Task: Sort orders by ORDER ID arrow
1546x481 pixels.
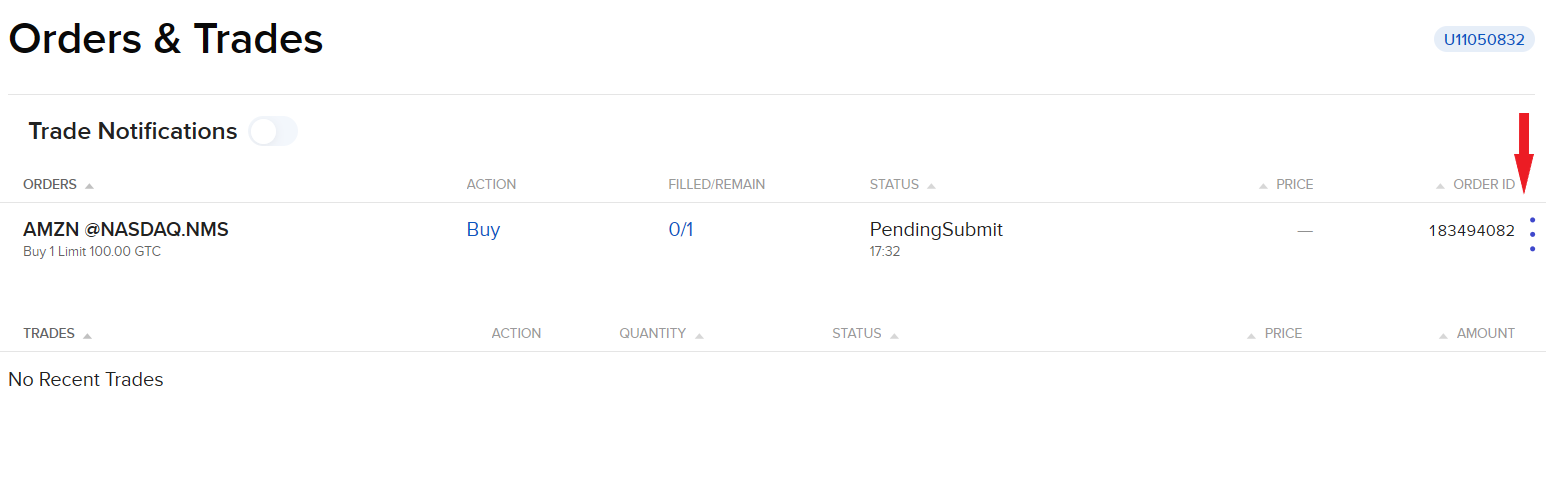Action: click(1440, 186)
